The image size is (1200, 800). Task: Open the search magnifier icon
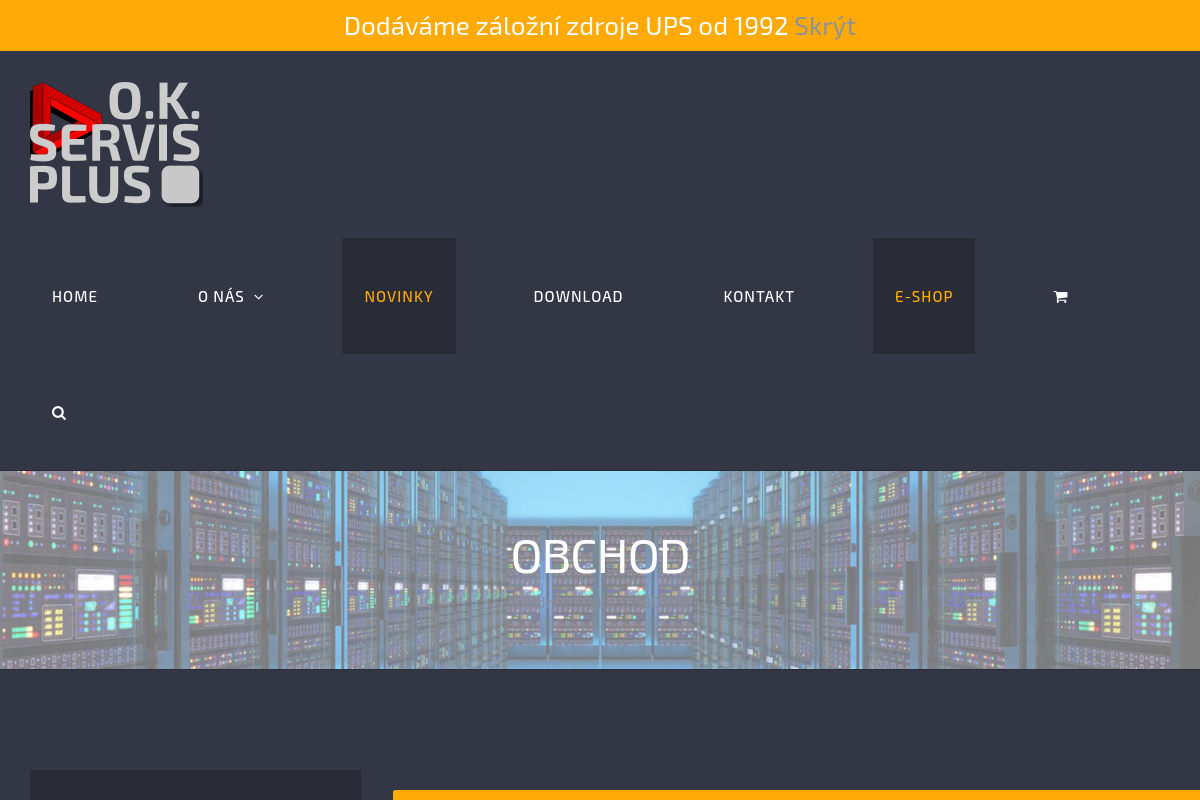coord(59,413)
